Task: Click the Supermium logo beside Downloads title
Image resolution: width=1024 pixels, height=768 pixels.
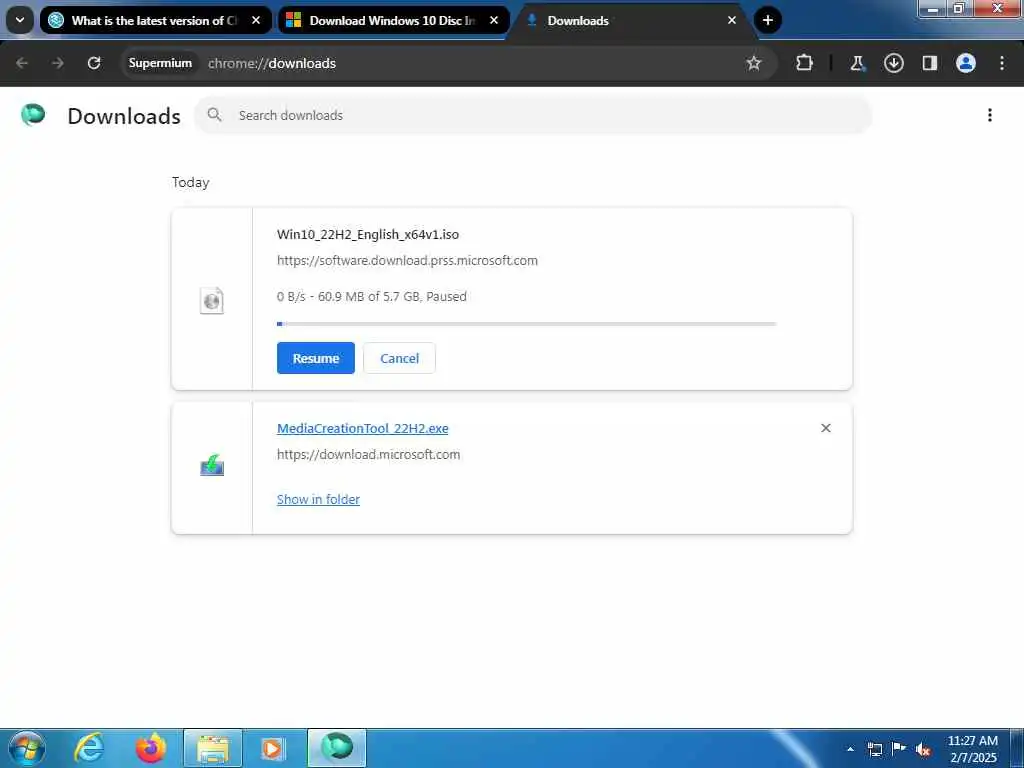Action: click(x=33, y=115)
